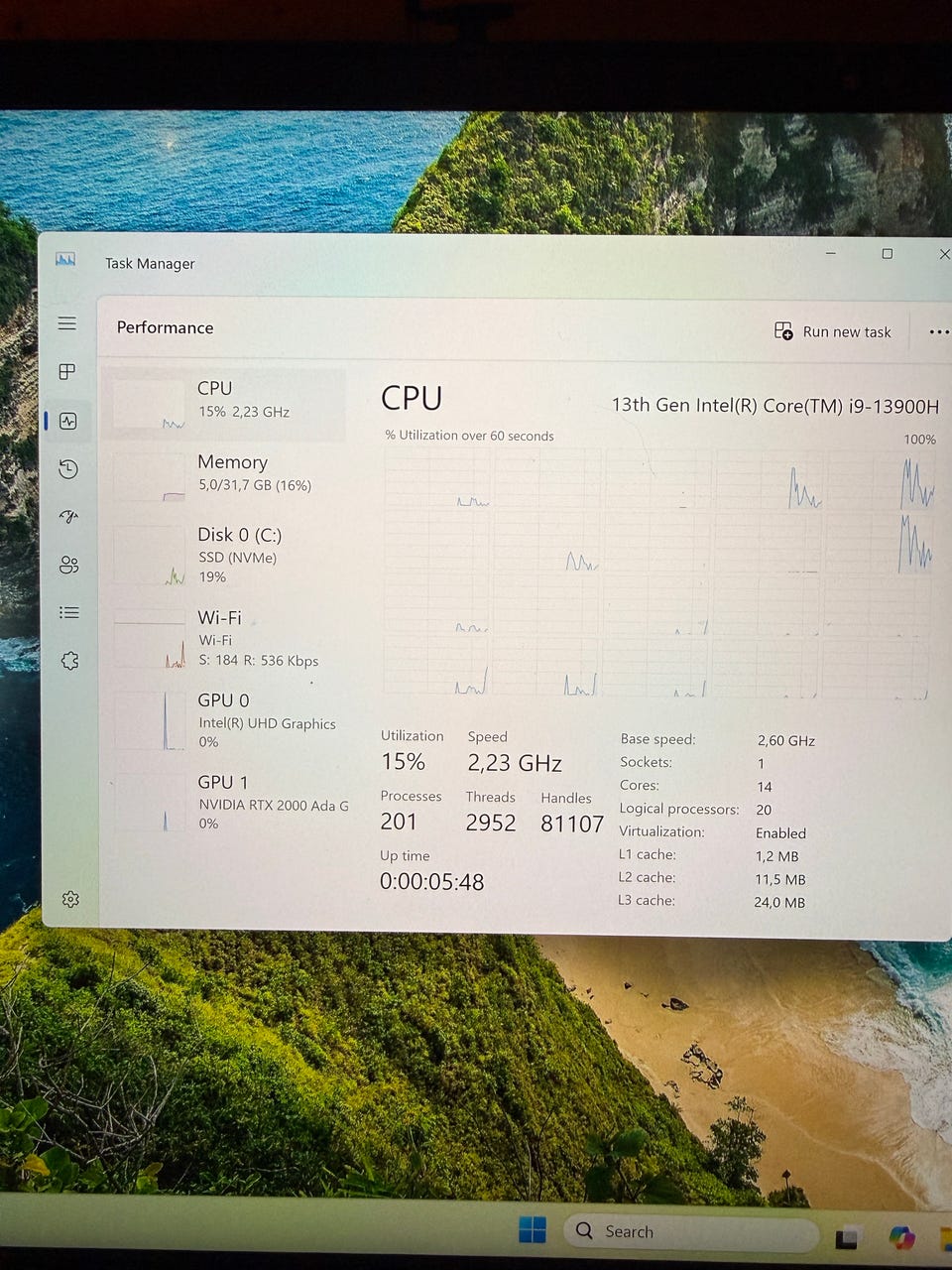Click the 'Logical processors:' value 20
This screenshot has width=952, height=1270.
pos(764,810)
